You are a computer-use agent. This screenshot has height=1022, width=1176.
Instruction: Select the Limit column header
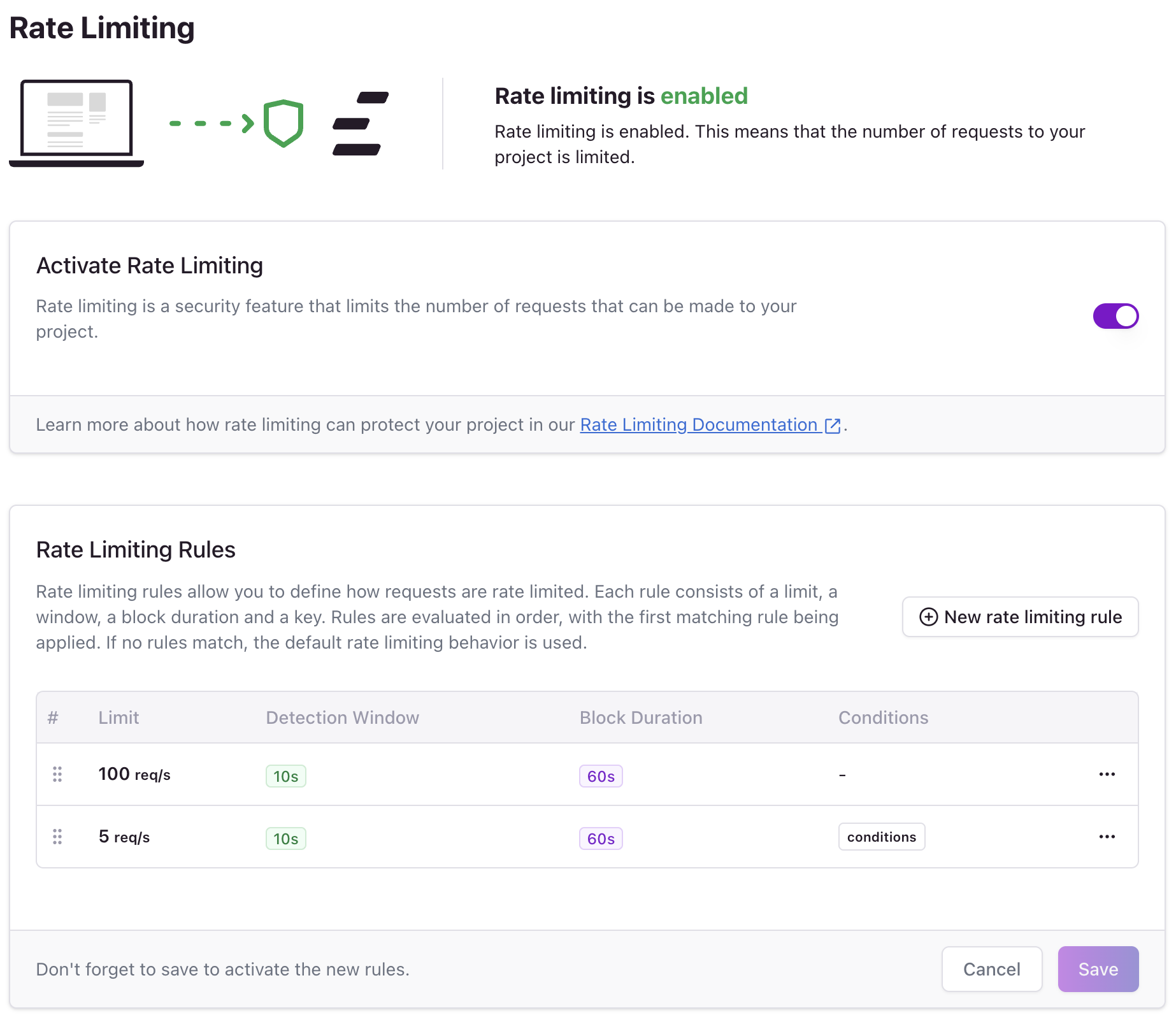click(118, 717)
